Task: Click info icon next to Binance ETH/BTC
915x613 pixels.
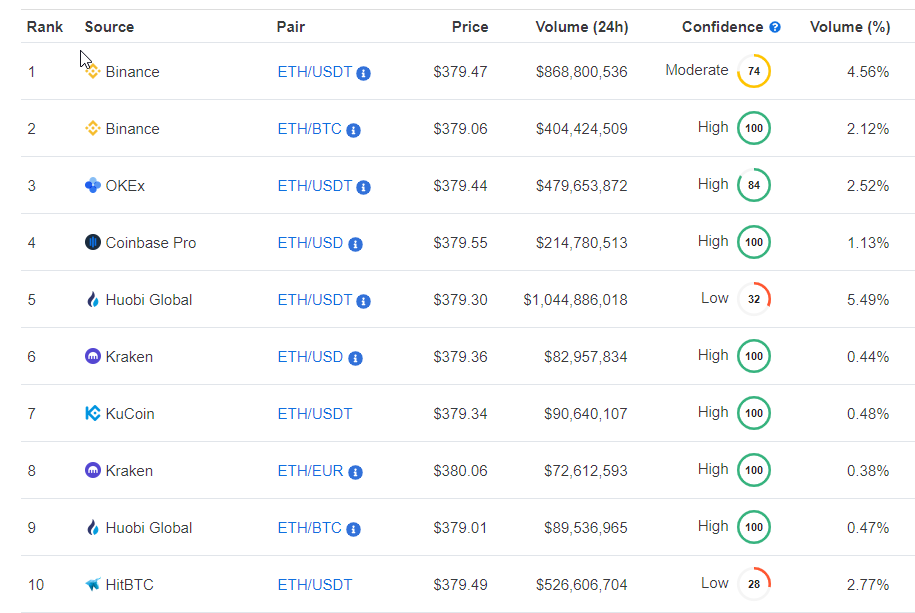Action: tap(353, 130)
